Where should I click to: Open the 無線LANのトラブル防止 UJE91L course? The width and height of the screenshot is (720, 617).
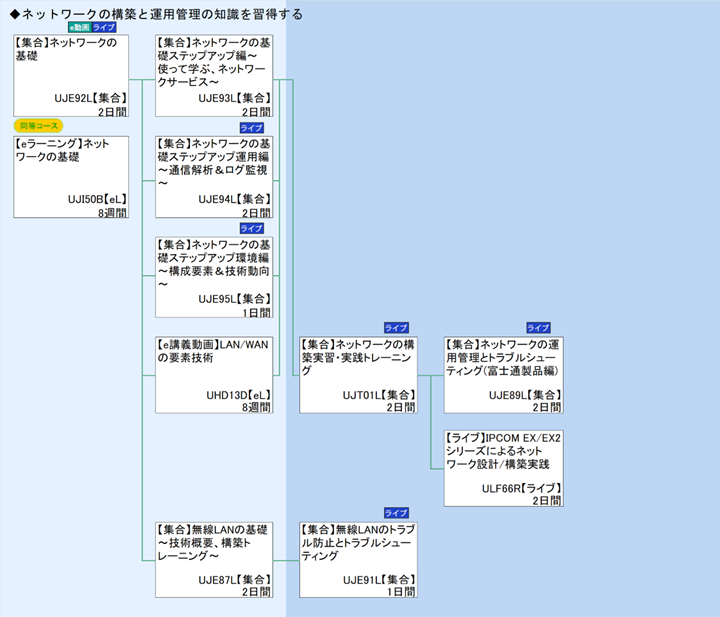click(x=358, y=558)
